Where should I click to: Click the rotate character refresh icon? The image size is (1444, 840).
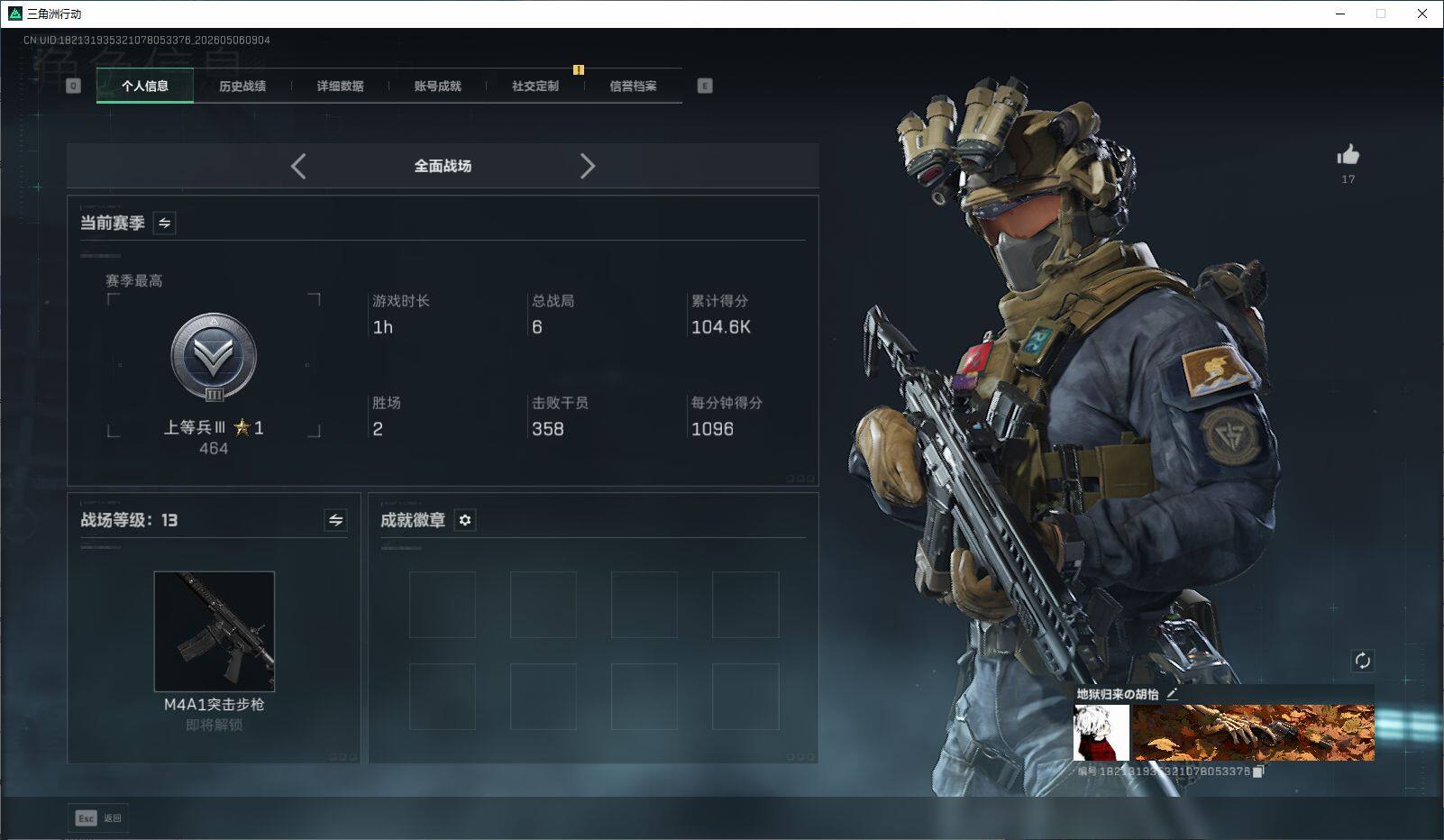(x=1362, y=661)
